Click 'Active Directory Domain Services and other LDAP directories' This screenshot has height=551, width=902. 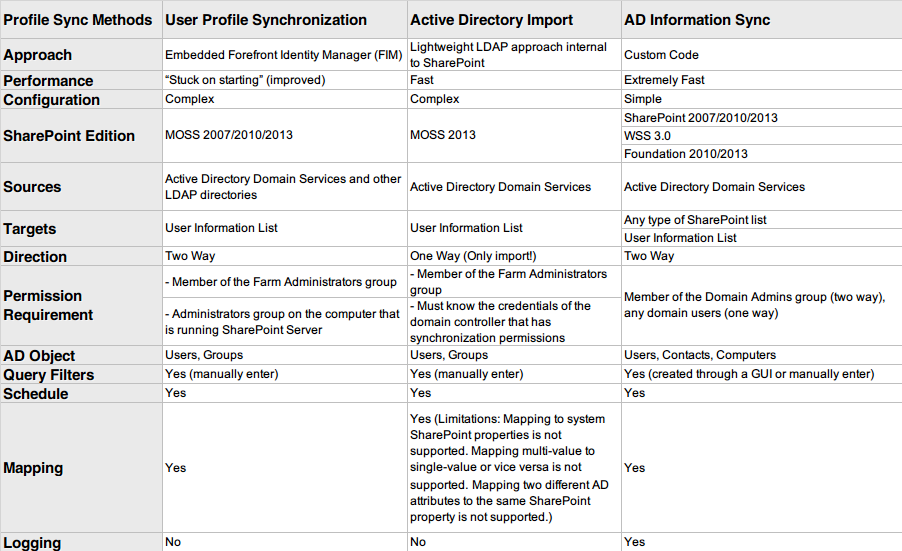[285, 186]
